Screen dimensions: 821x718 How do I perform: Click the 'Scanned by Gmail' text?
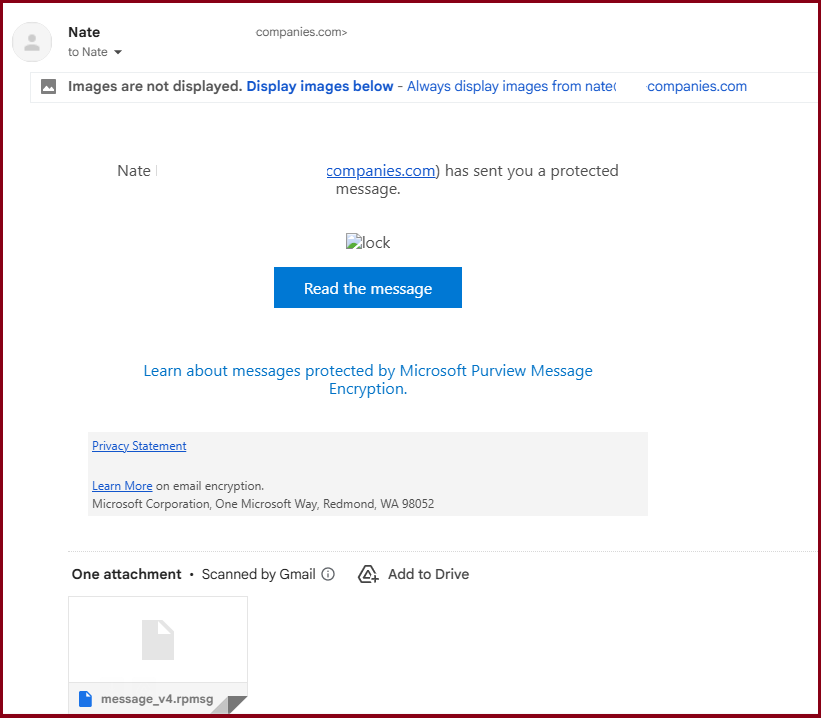(259, 574)
